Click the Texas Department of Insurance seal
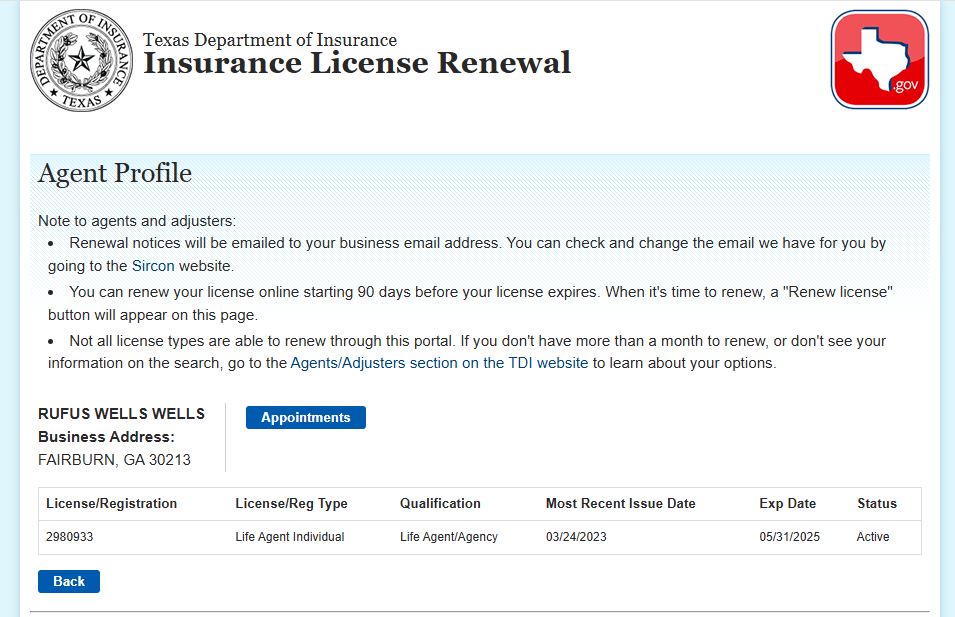This screenshot has height=617, width=955. coord(81,61)
